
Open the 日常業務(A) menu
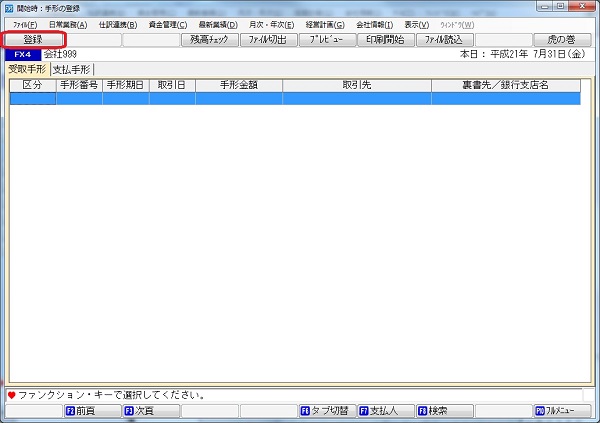coord(68,25)
